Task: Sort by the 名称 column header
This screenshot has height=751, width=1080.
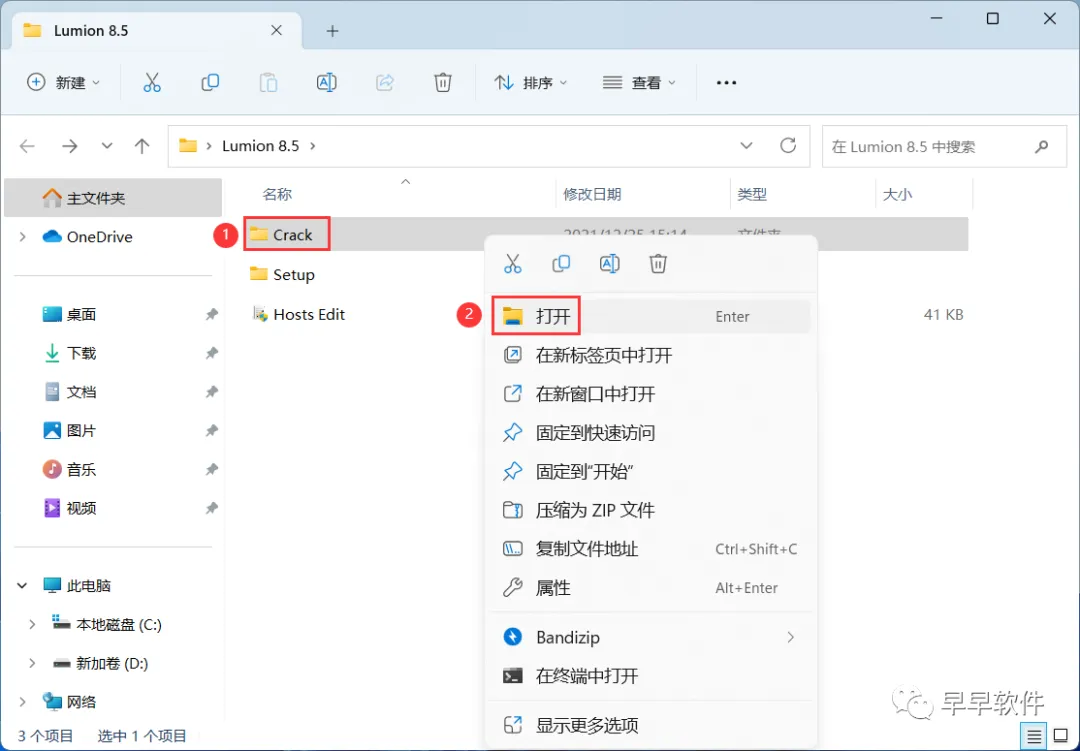Action: click(277, 194)
